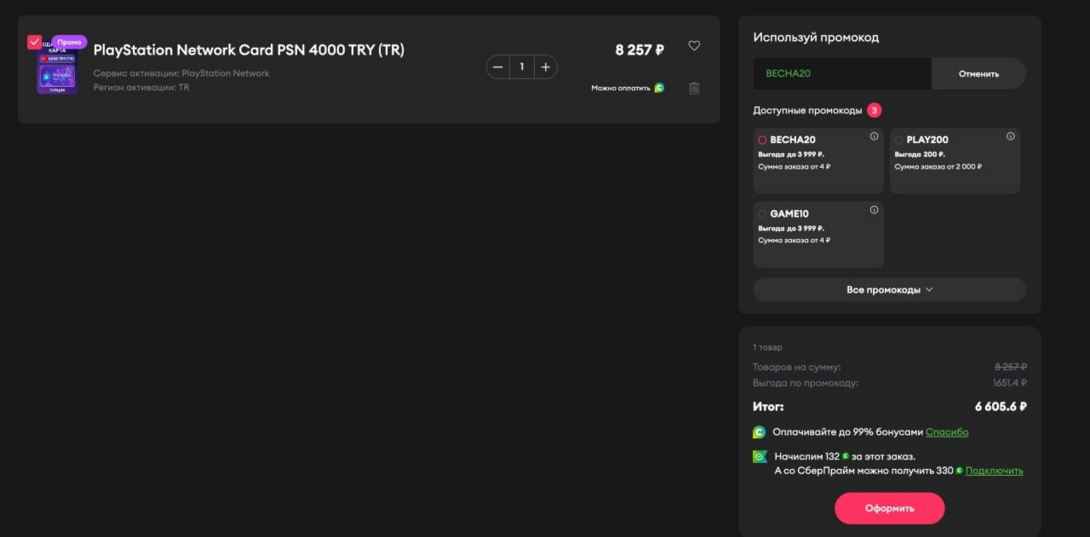This screenshot has width=1090, height=537.
Task: Choose the GAME10 promo code radio button
Action: coord(762,214)
